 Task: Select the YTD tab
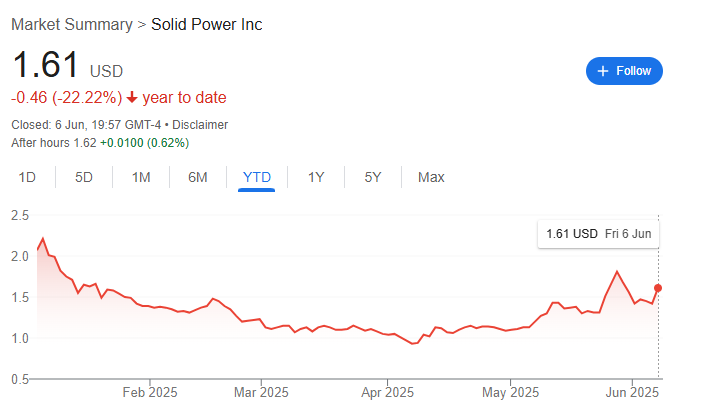coord(257,177)
